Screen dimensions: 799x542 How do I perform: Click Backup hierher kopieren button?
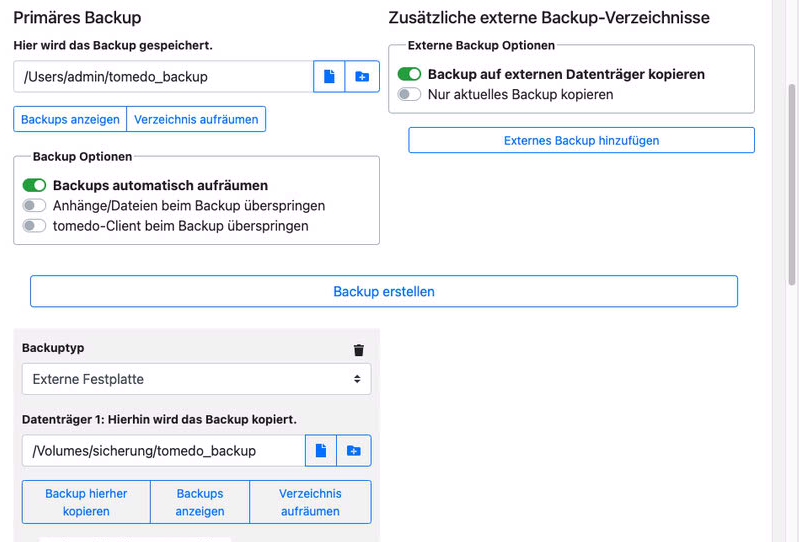(x=86, y=502)
